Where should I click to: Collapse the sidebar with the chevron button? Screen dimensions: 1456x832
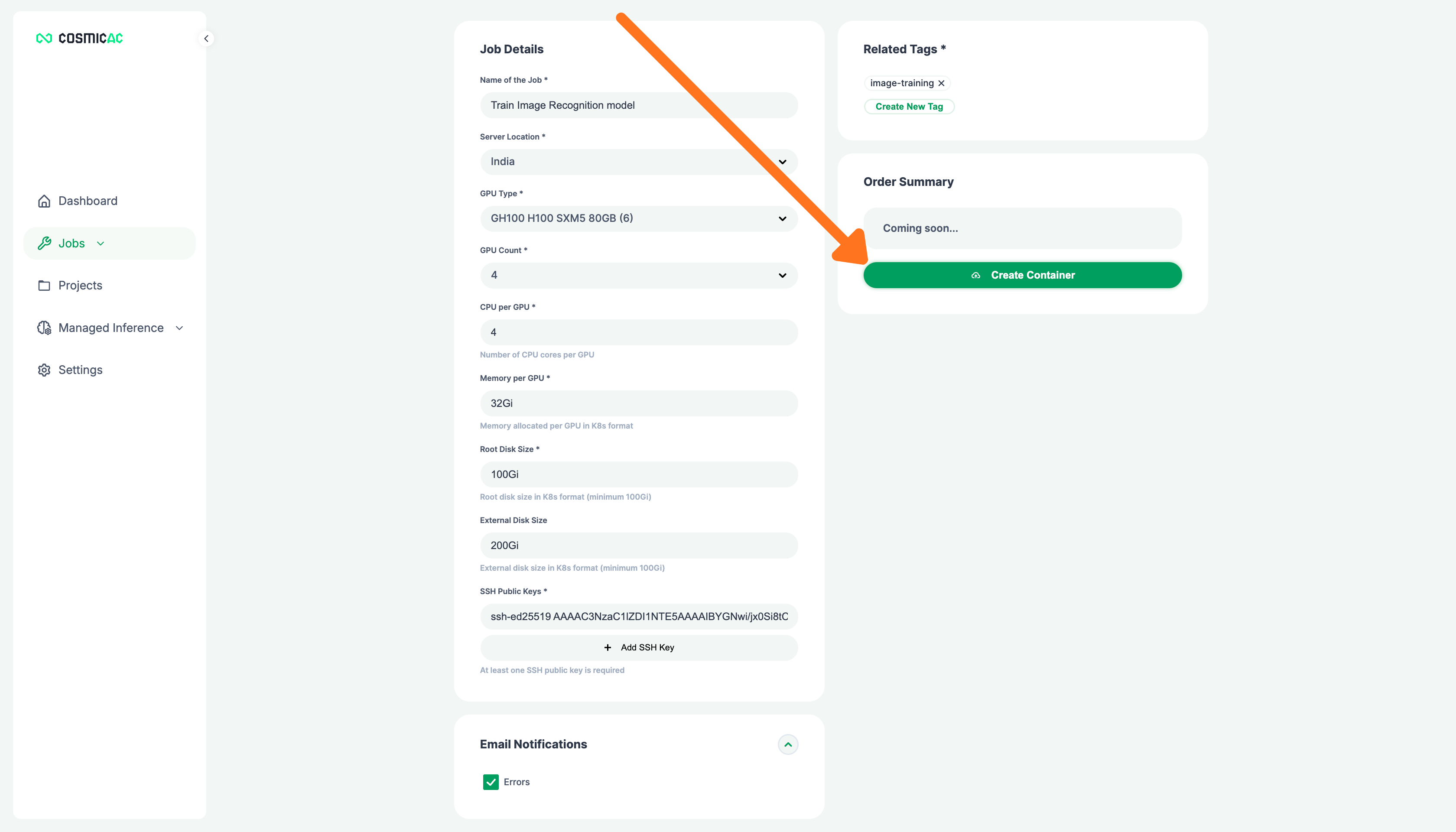tap(206, 38)
